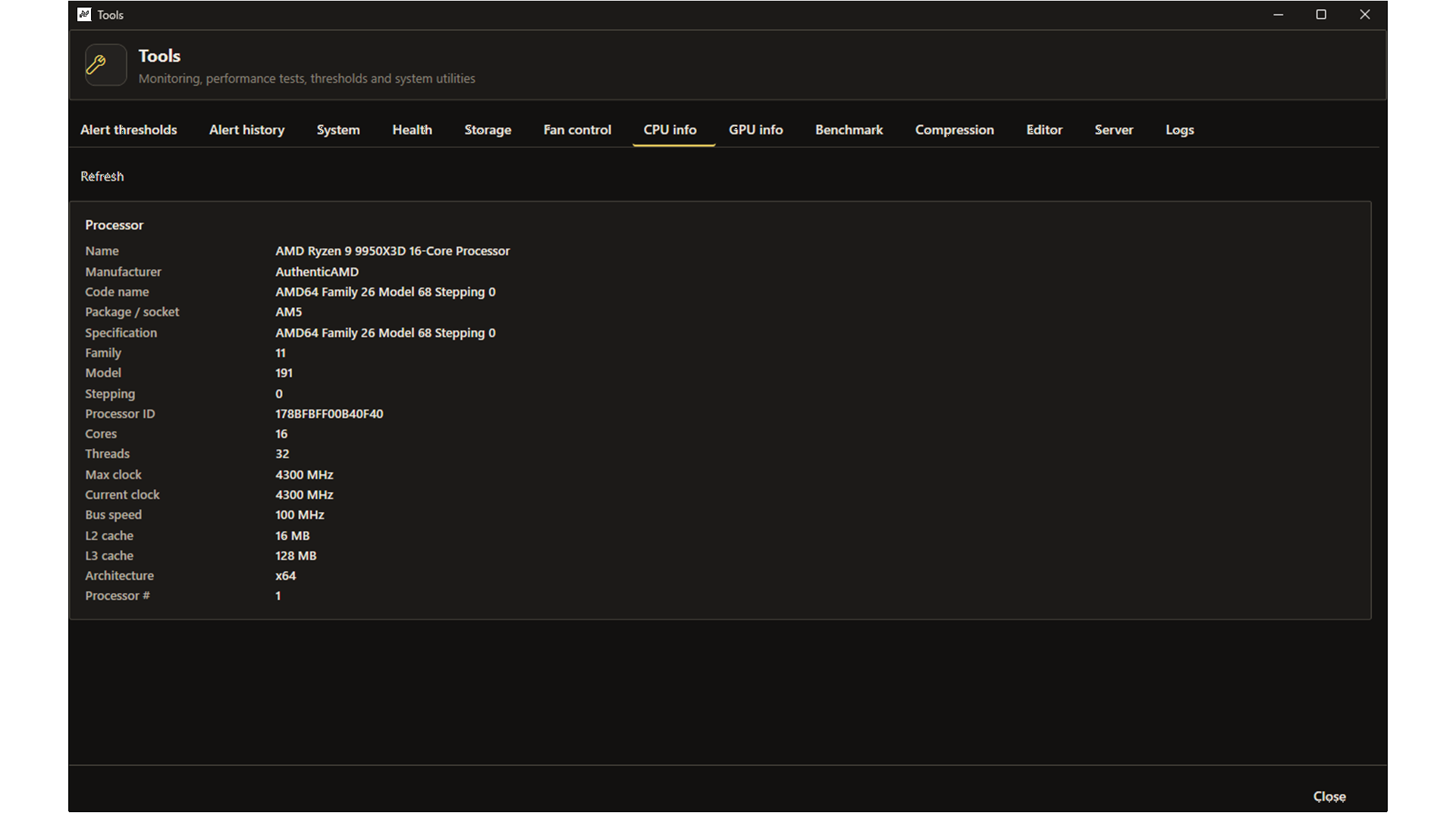Click the Architecture label

coord(119,576)
